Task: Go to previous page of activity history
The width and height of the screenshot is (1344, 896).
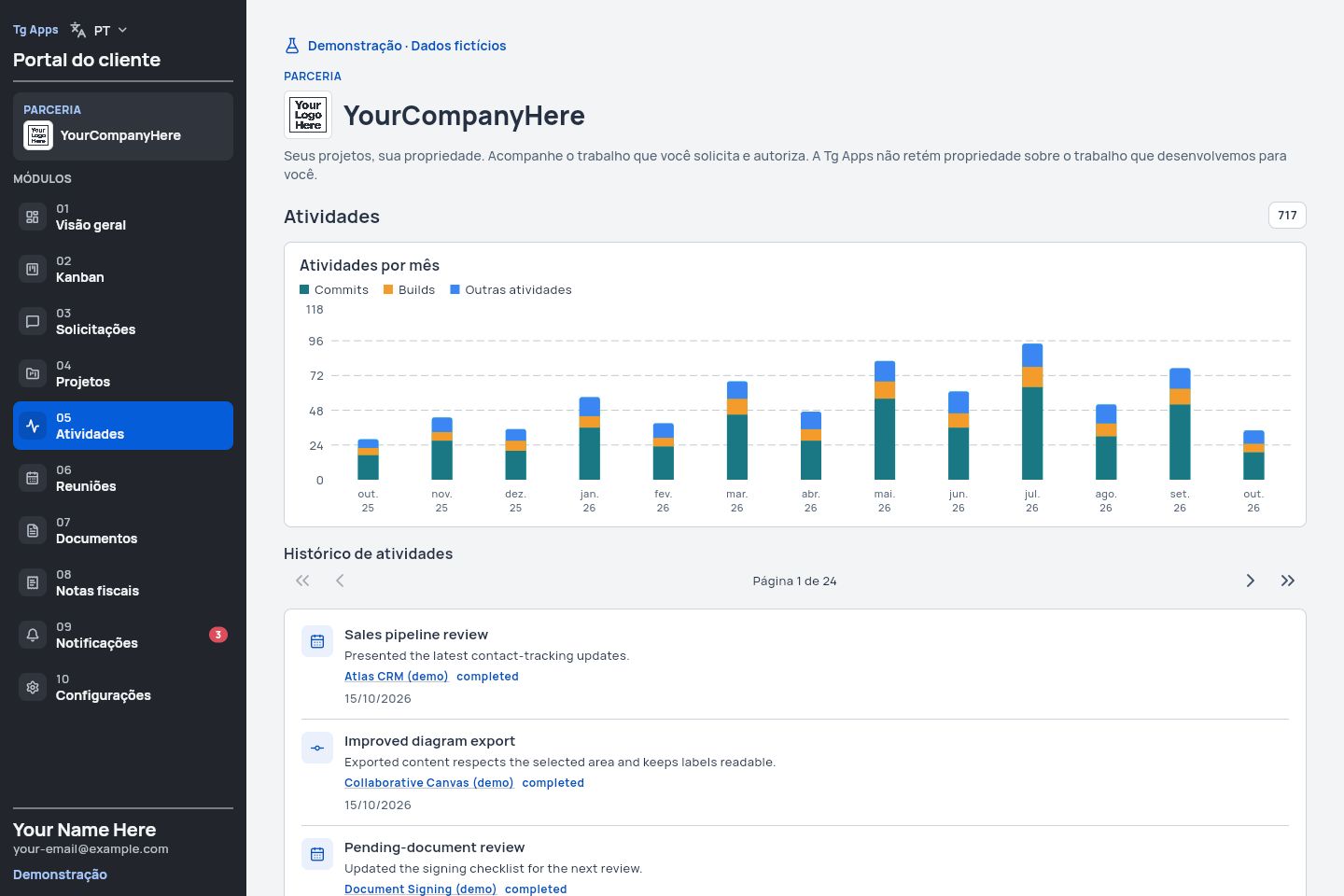Action: 340,581
